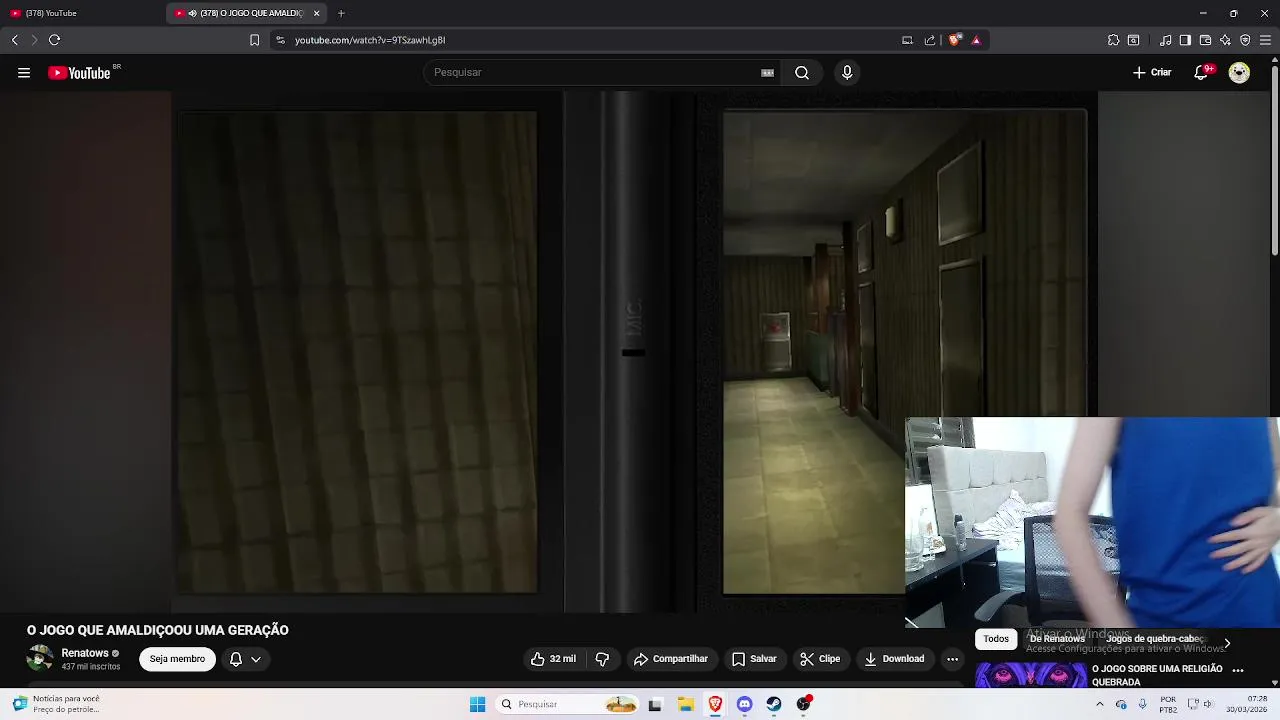This screenshot has height=720, width=1280.
Task: Open Brave Rewards triangle icon
Action: [976, 40]
